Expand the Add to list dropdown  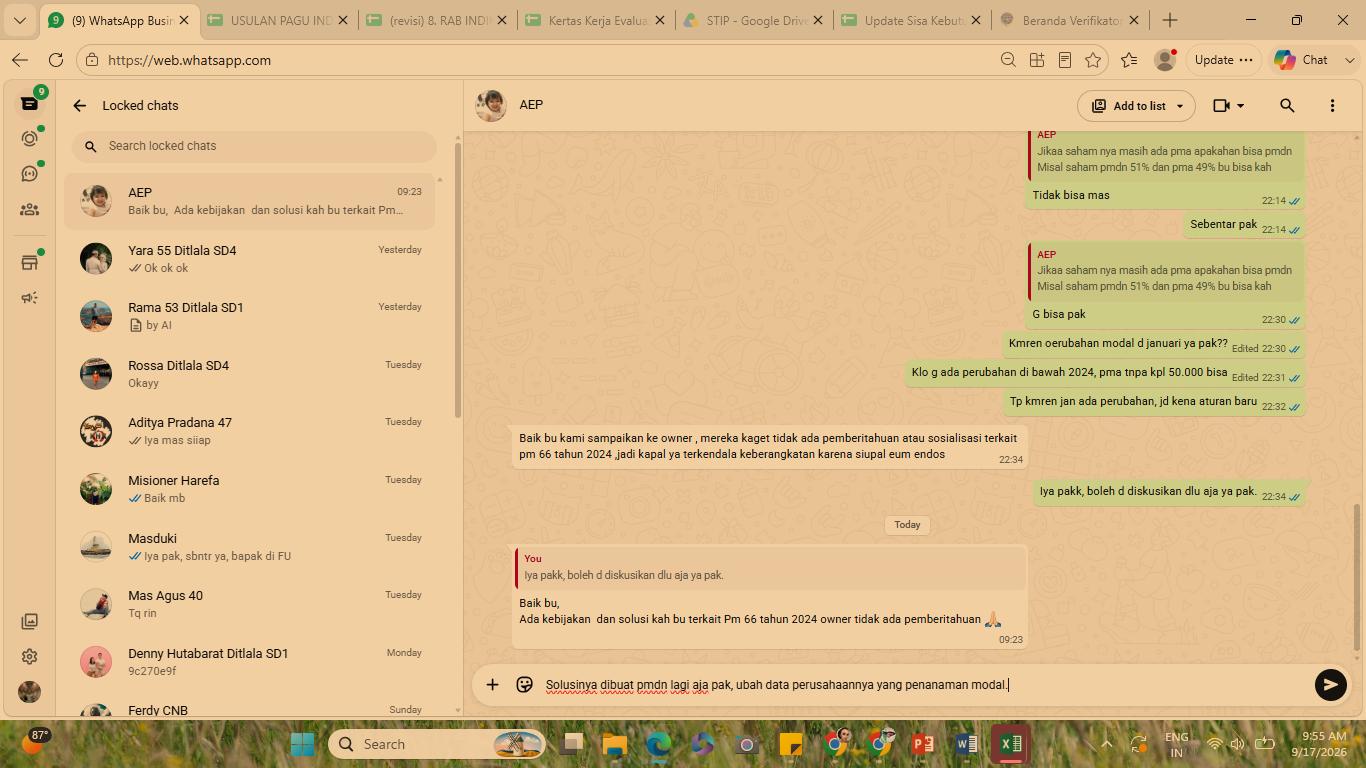(1136, 105)
